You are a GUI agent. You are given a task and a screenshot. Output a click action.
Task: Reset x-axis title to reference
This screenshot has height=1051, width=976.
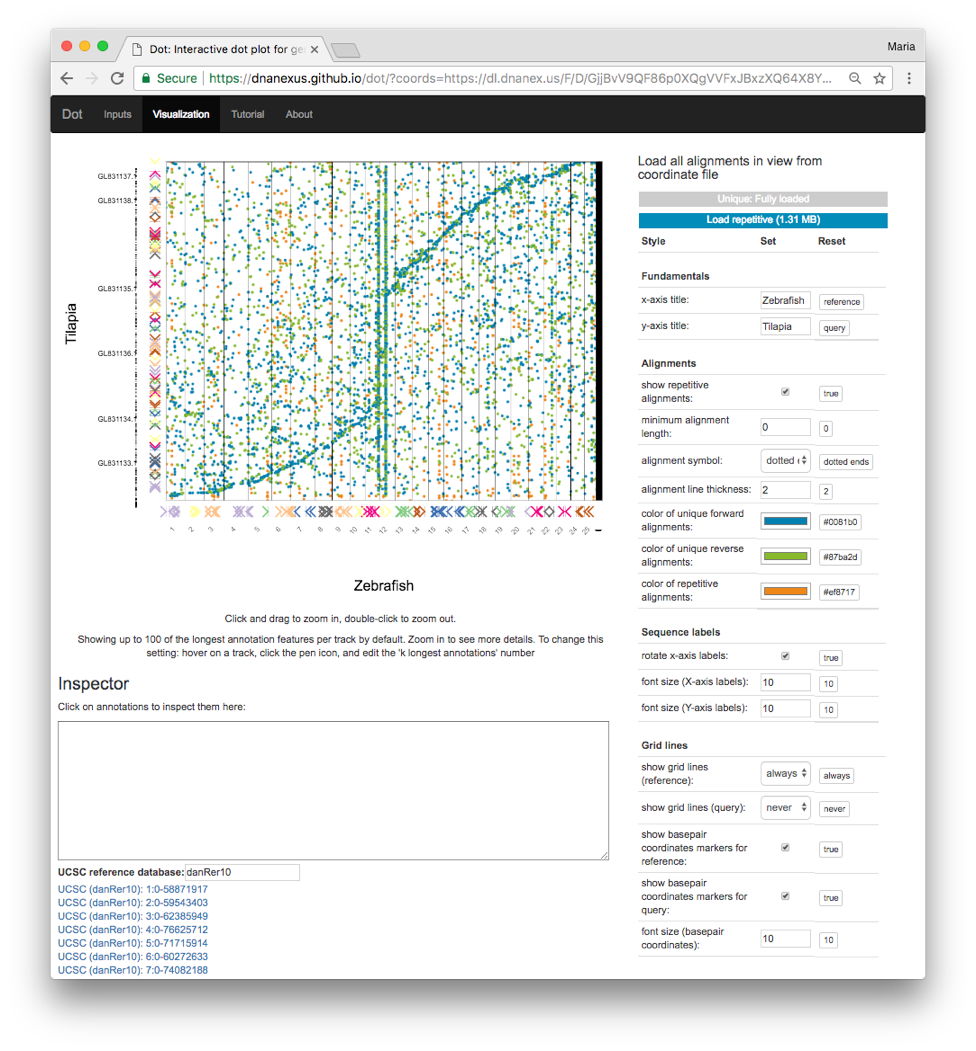click(x=841, y=302)
